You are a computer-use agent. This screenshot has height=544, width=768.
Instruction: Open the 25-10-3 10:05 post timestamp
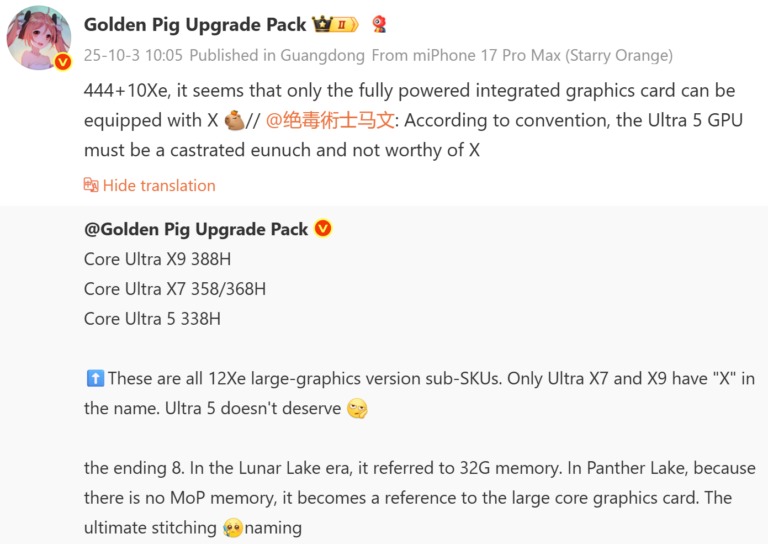(134, 56)
